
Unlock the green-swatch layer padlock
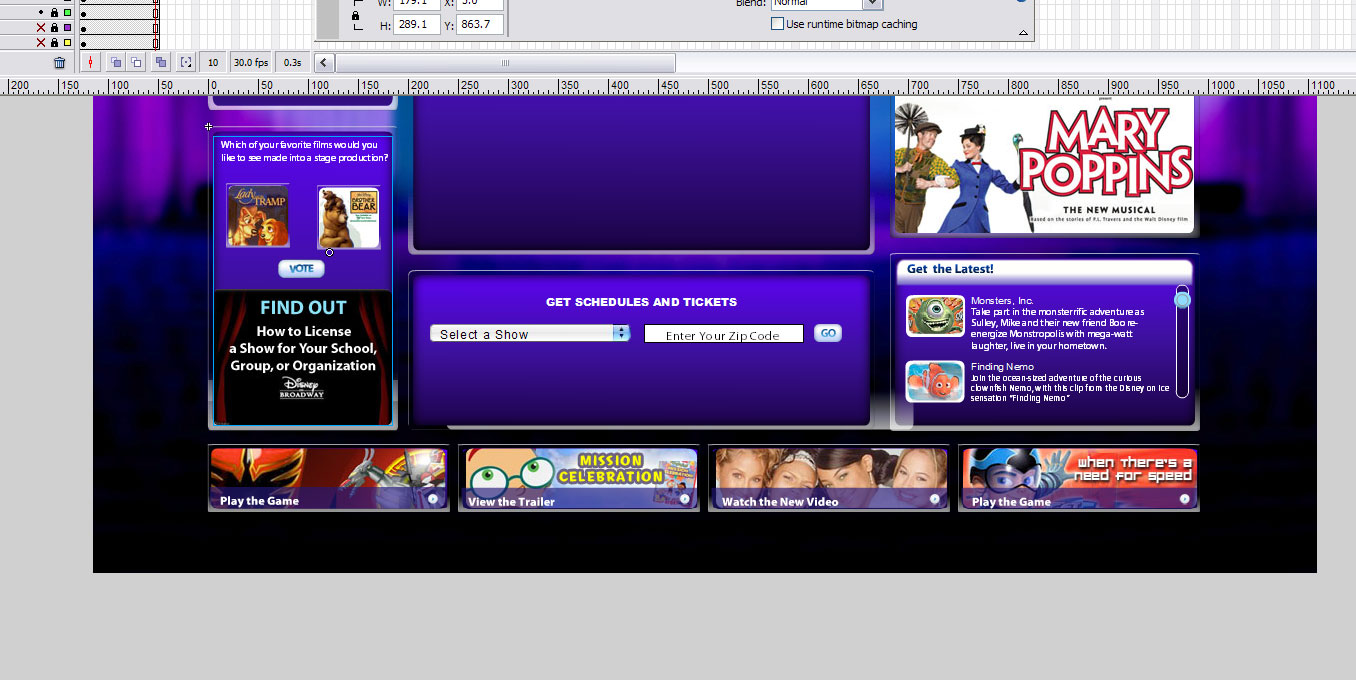[x=55, y=13]
